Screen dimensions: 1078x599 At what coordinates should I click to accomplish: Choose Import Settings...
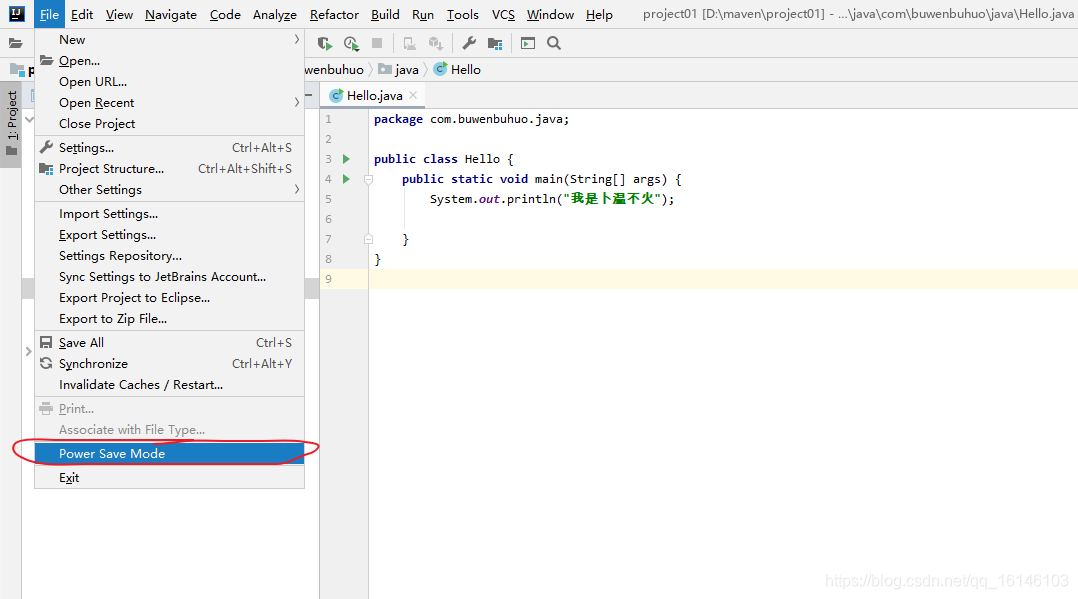pyautogui.click(x=169, y=214)
